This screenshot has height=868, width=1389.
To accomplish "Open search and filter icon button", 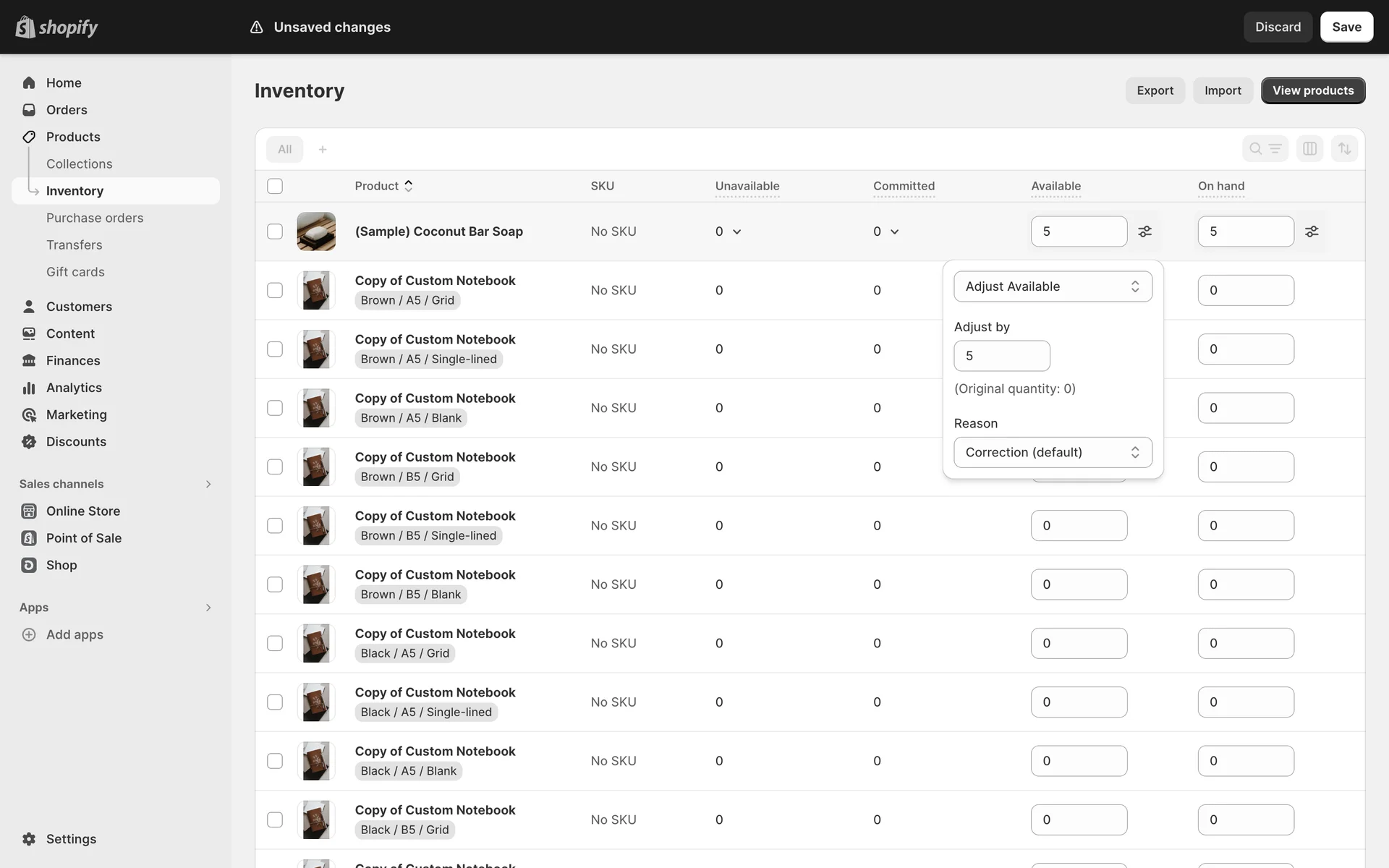I will pyautogui.click(x=1265, y=149).
